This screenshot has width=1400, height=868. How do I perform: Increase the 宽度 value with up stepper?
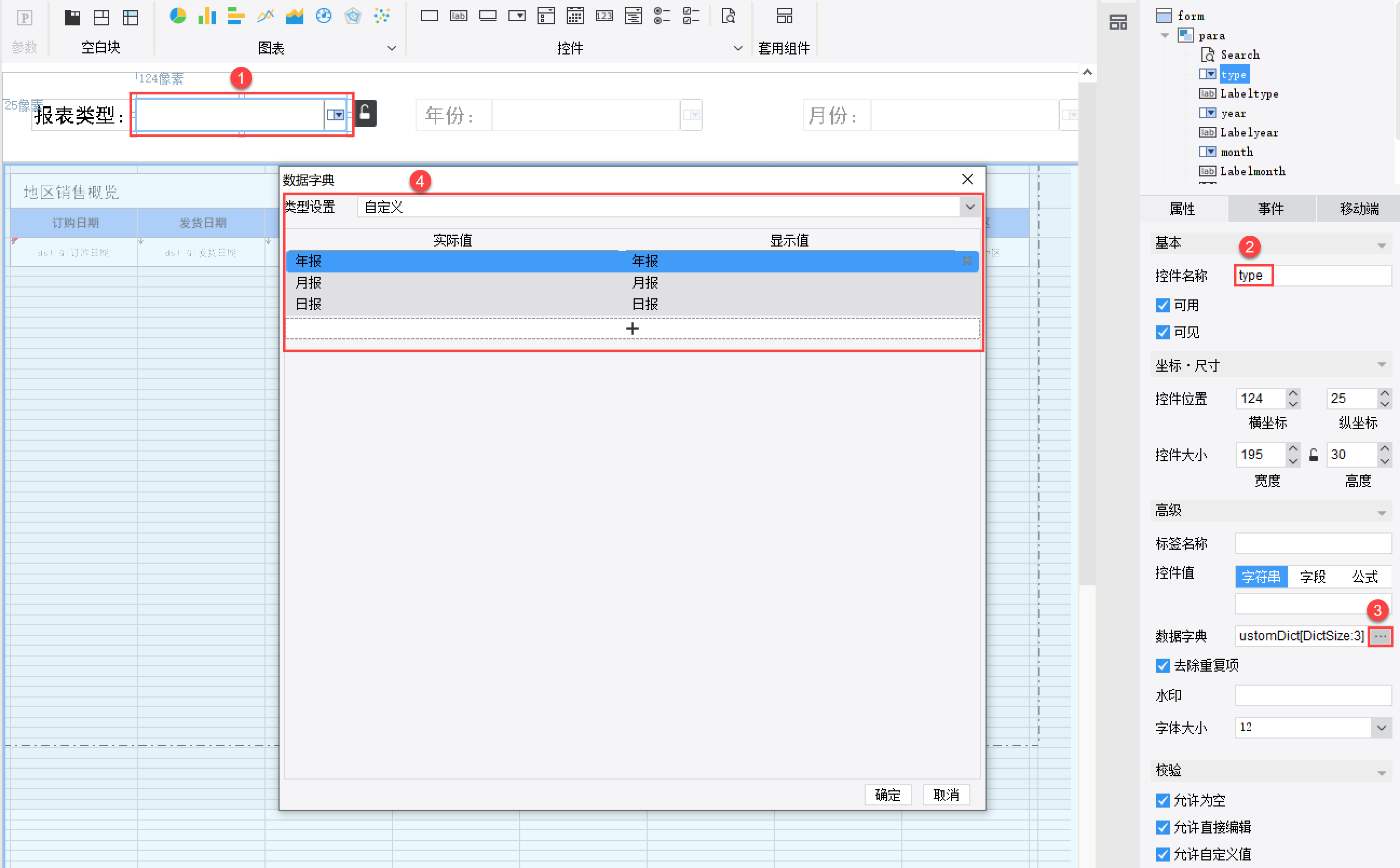(1293, 448)
